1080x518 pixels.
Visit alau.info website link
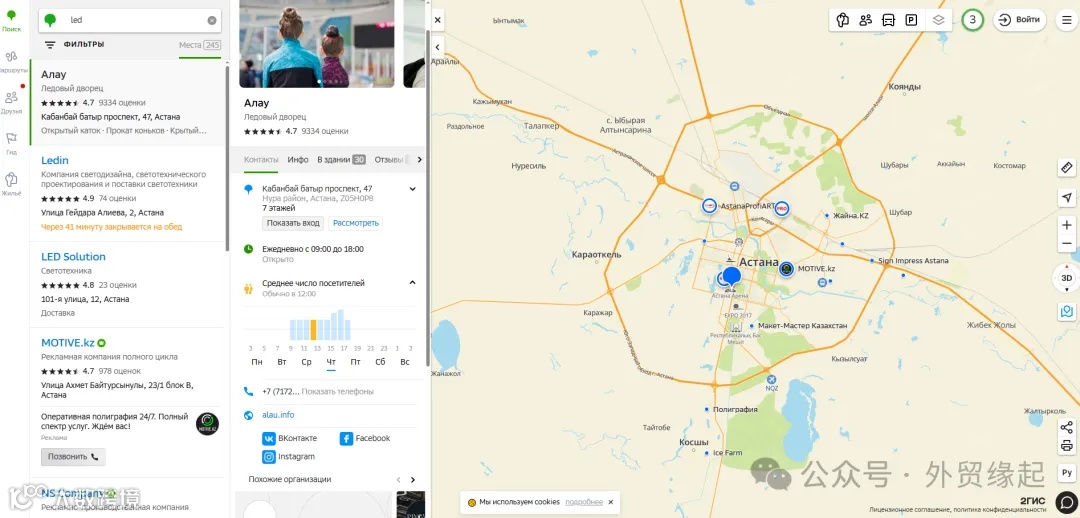[x=278, y=415]
